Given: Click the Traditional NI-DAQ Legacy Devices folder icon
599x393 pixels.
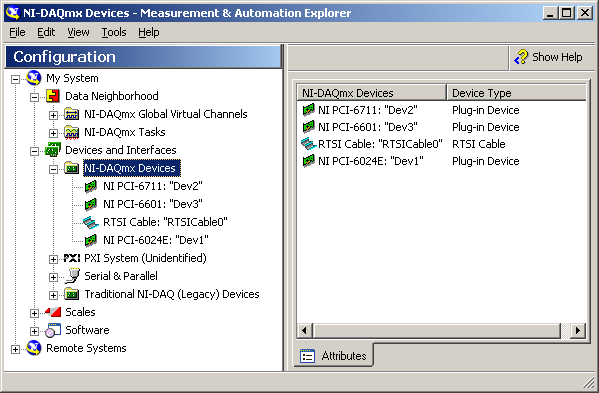Looking at the screenshot, I should tap(71, 294).
